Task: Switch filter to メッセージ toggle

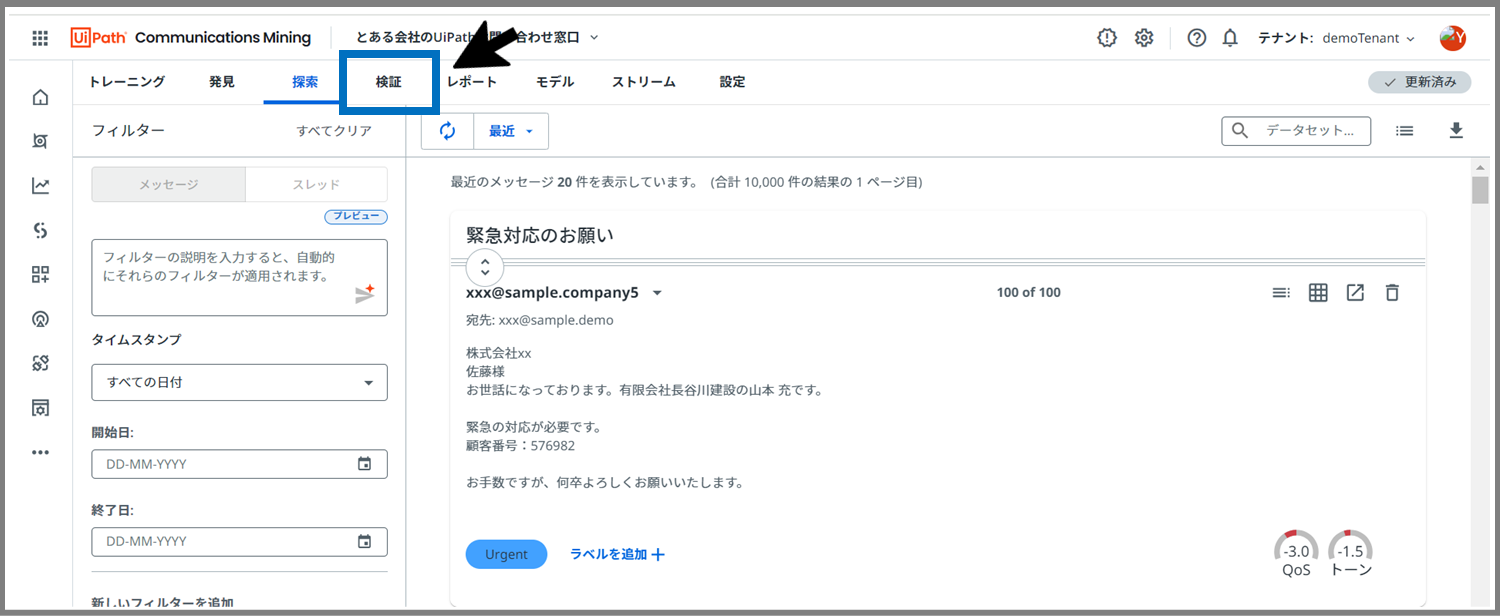Action: (x=168, y=185)
